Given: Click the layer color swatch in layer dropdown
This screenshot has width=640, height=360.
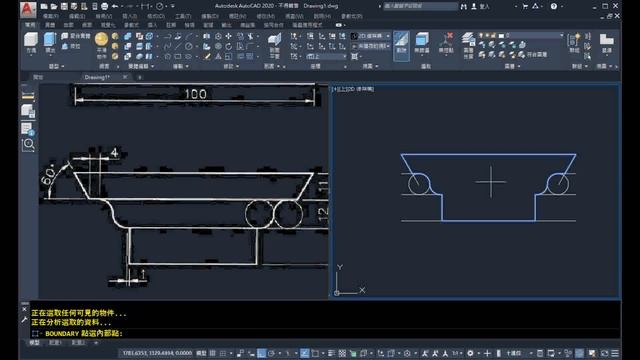Looking at the screenshot, I should coord(501,36).
